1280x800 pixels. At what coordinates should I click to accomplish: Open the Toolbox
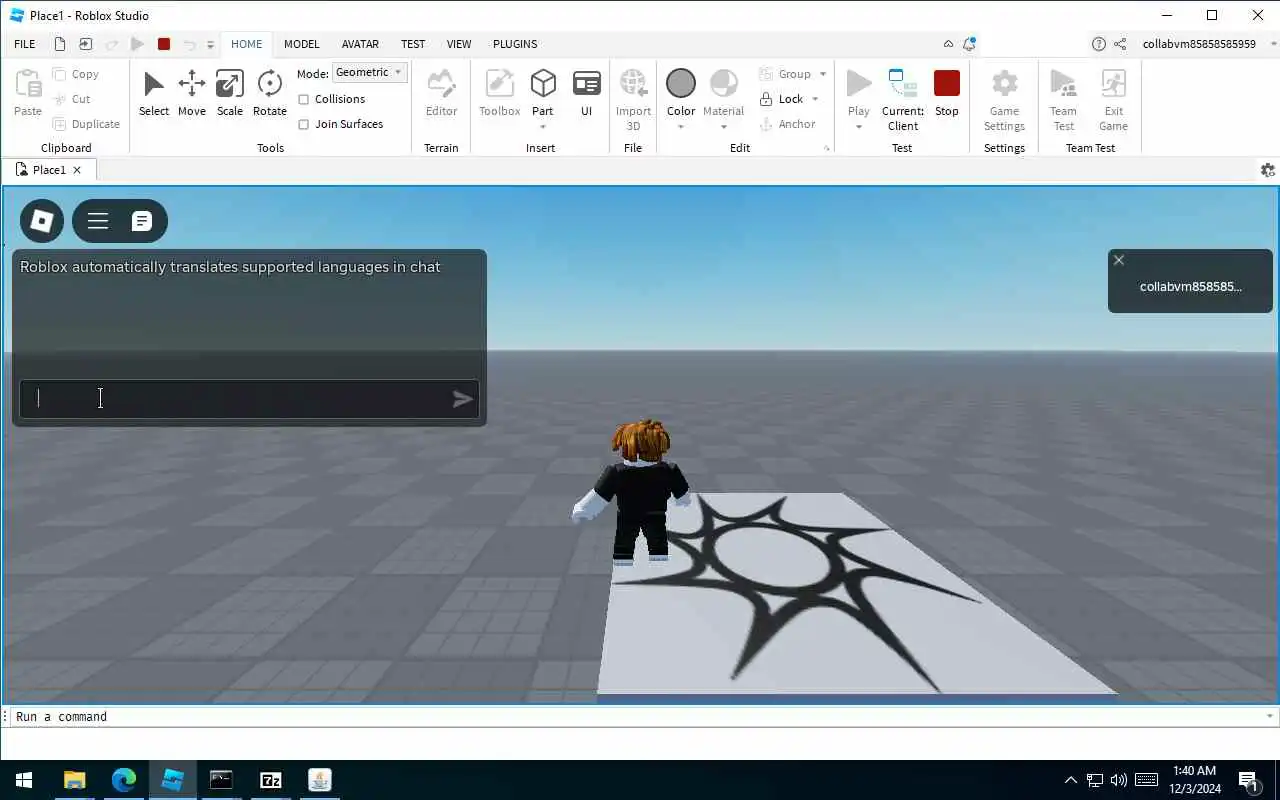point(499,94)
